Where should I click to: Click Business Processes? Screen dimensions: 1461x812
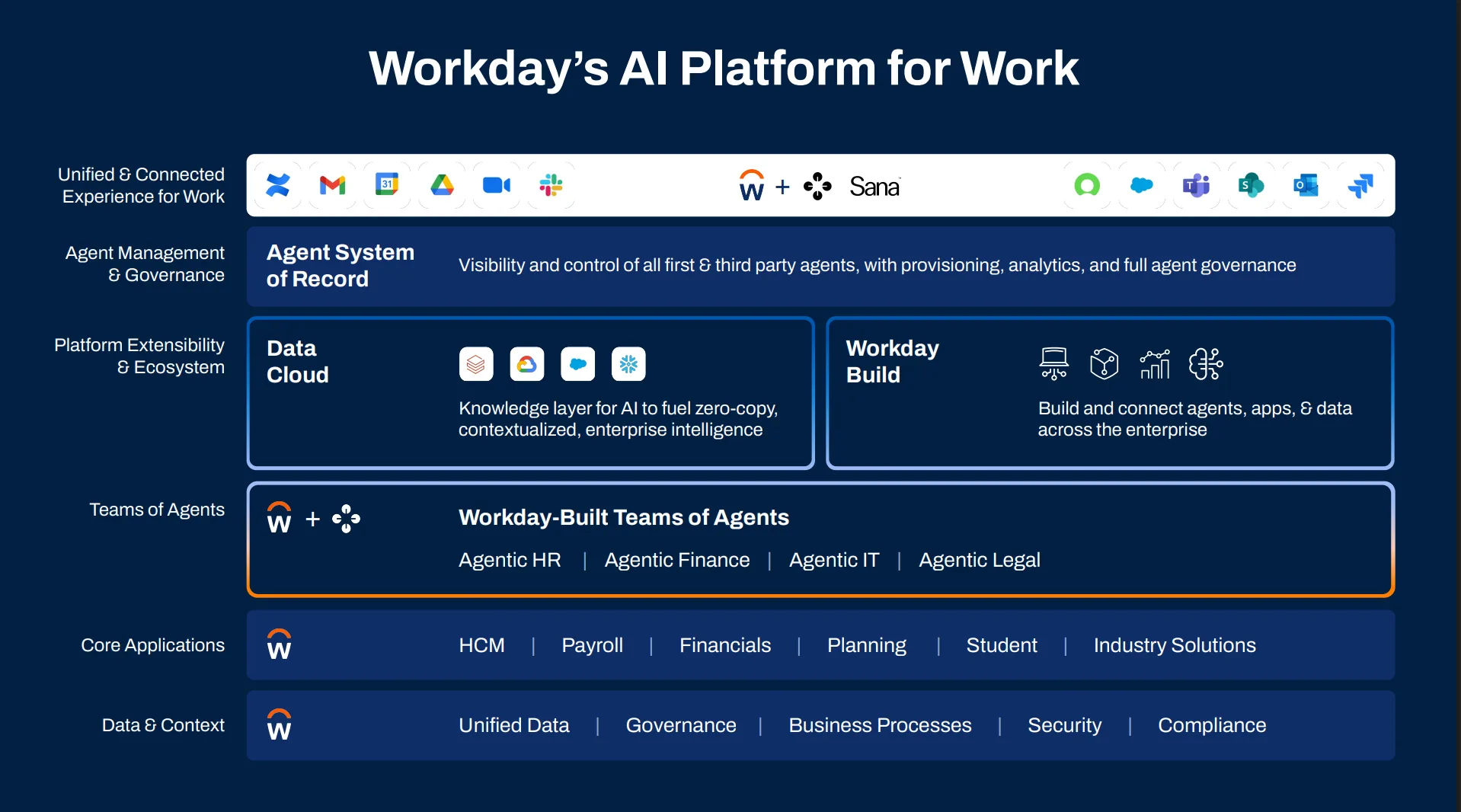pos(880,725)
